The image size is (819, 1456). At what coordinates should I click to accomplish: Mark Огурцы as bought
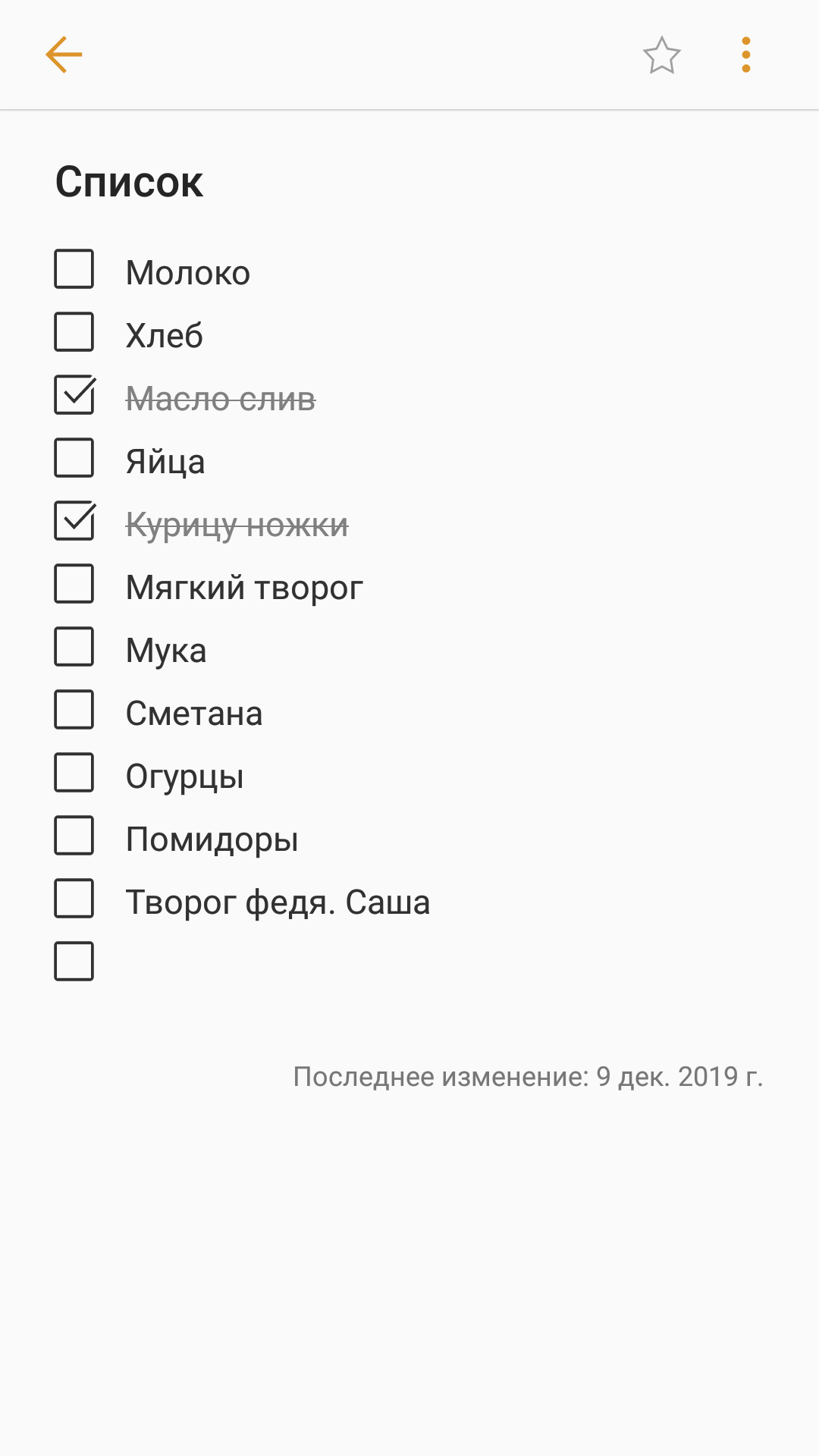74,773
